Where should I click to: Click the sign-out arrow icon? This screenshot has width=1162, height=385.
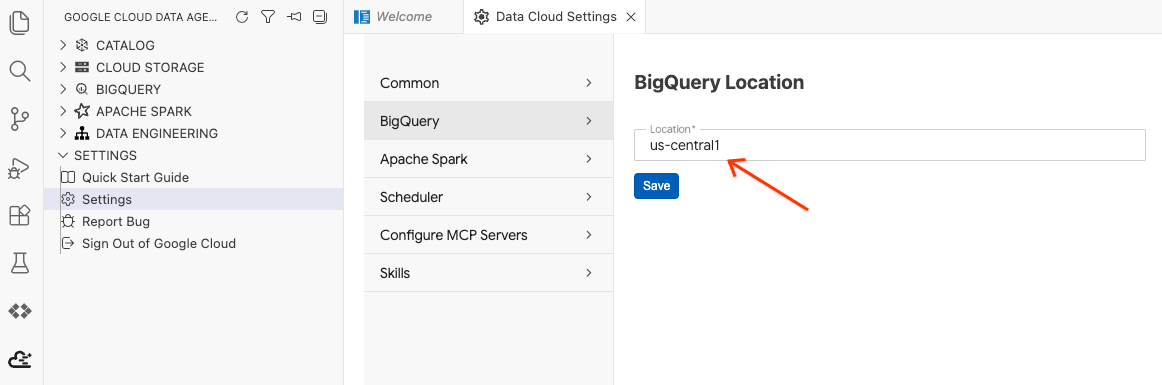68,243
